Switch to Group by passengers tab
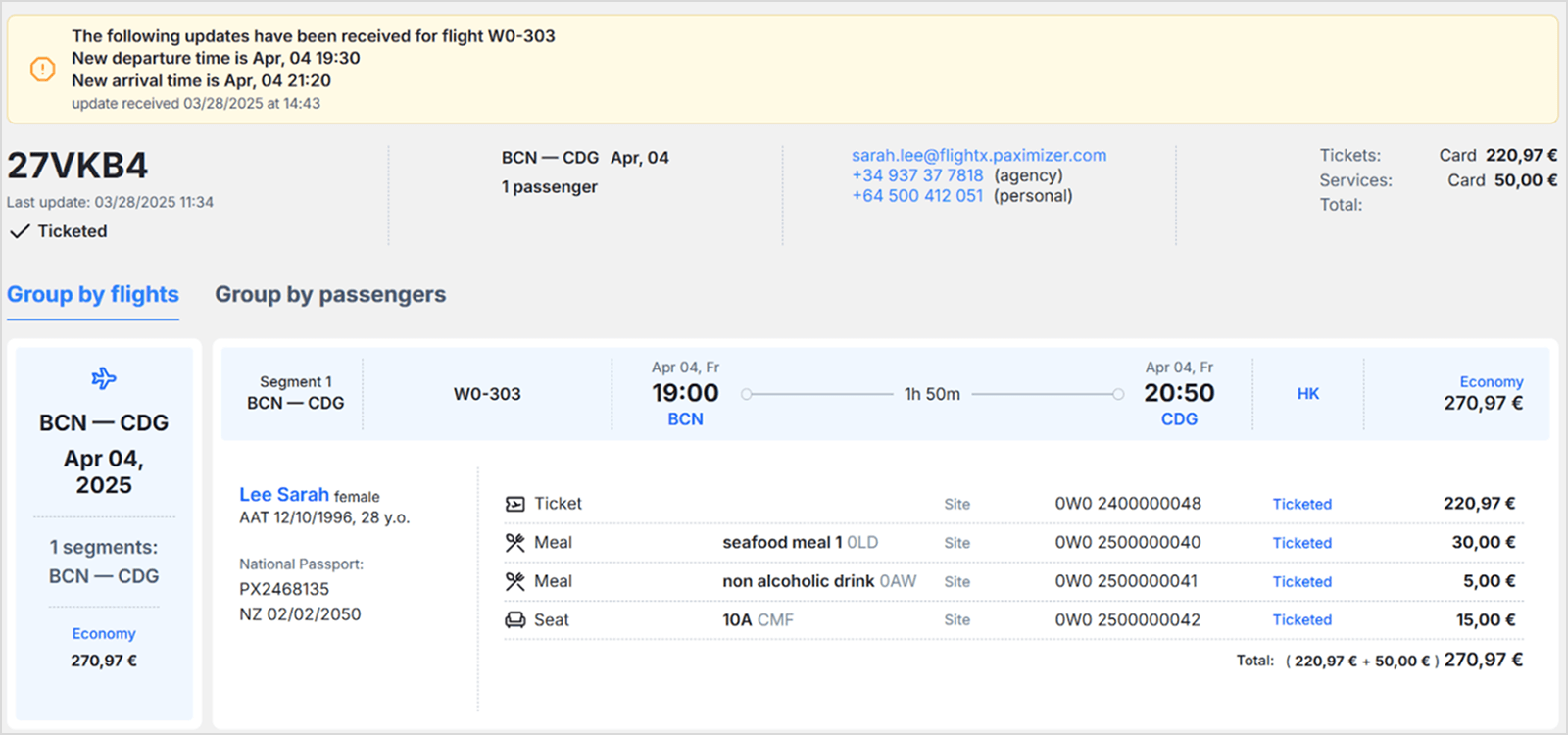Viewport: 1568px width, 735px height. click(330, 294)
